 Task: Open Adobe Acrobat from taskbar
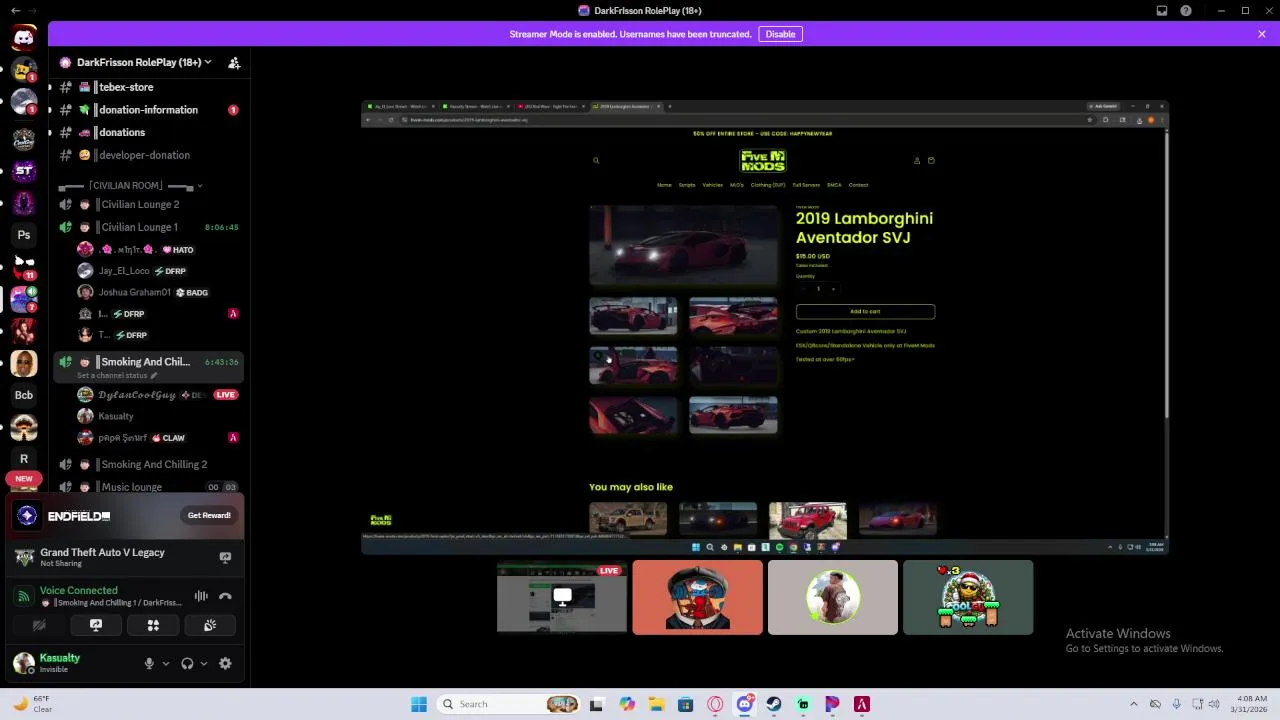[861, 704]
